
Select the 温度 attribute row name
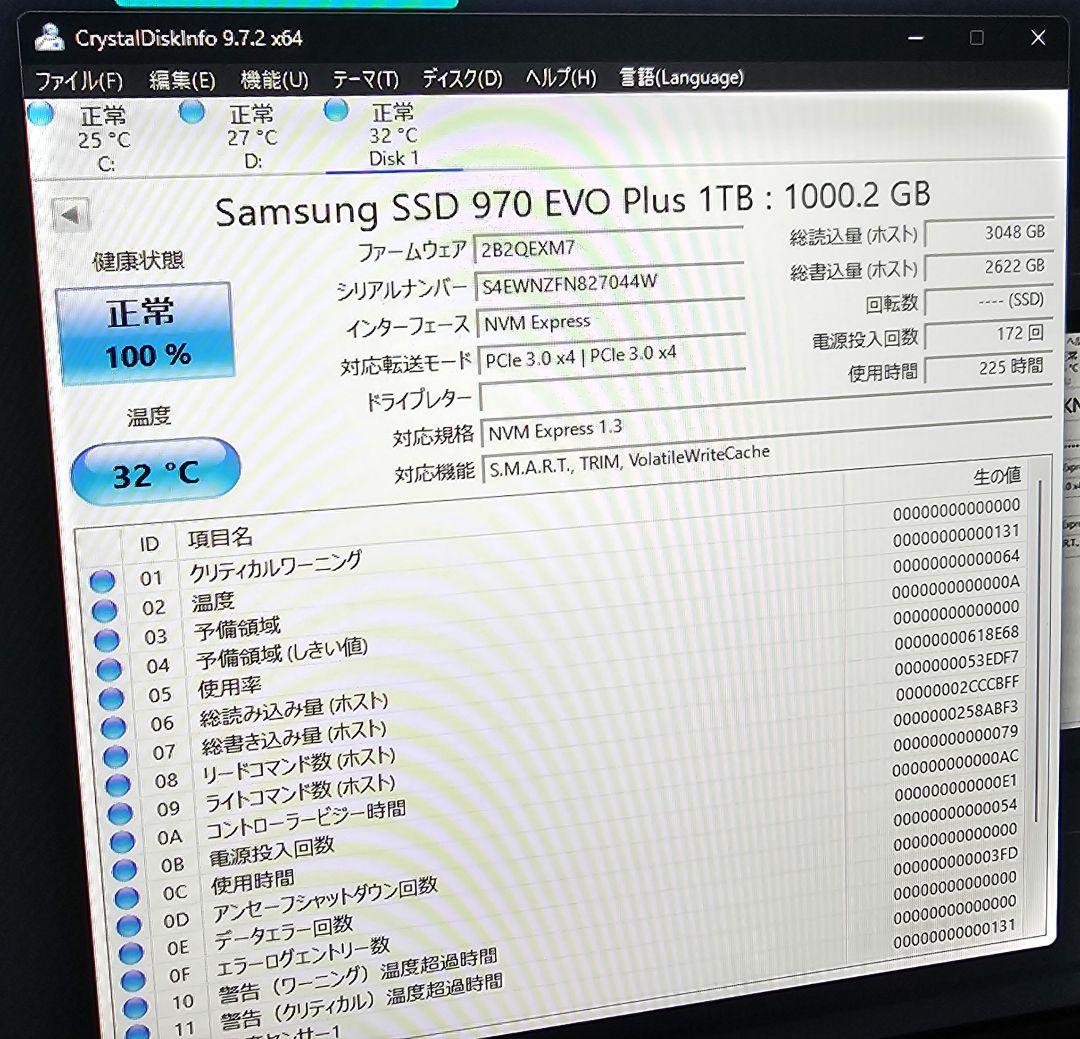point(213,602)
